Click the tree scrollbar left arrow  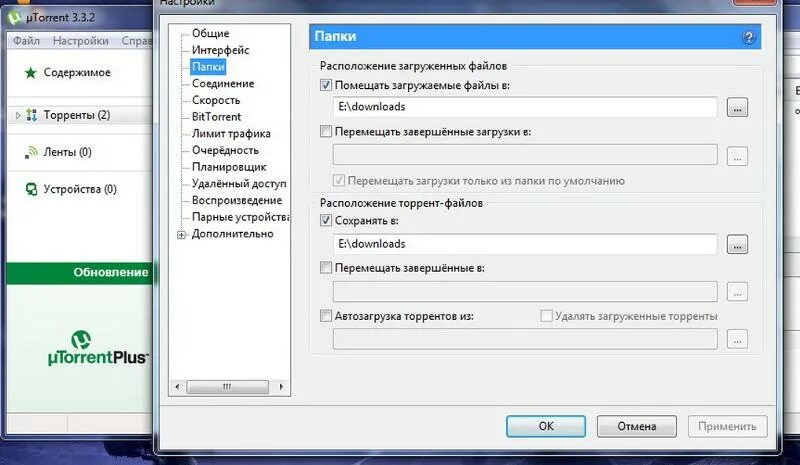click(x=177, y=387)
